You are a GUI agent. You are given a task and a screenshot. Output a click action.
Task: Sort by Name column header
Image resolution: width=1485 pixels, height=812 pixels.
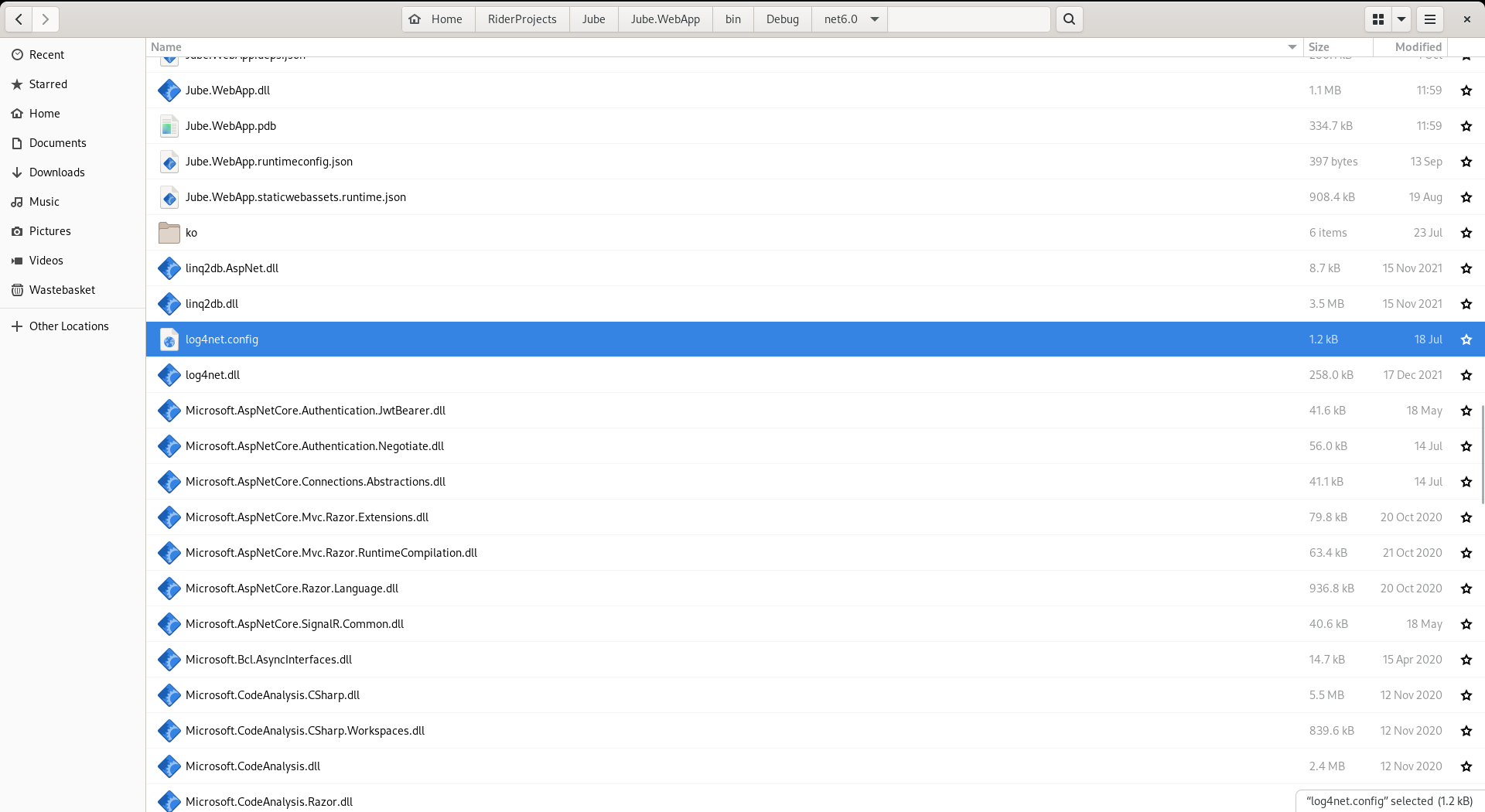coord(724,47)
